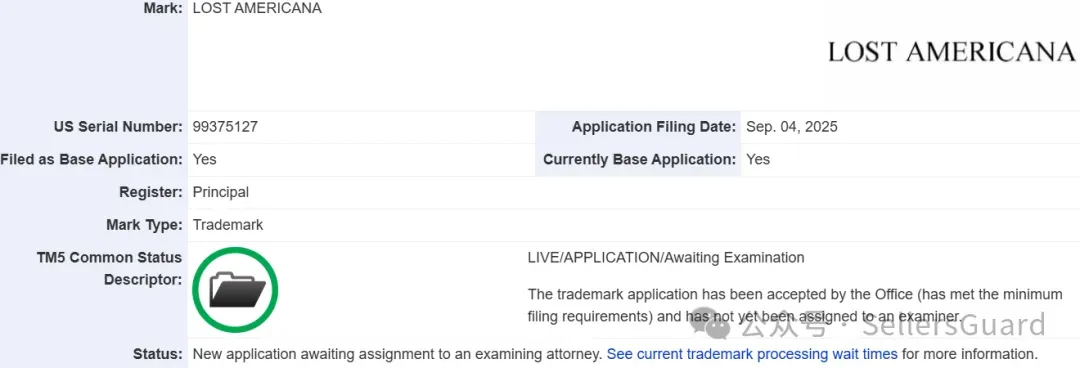Click the Filed as Base Application label
This screenshot has width=1080, height=368.
pos(92,159)
